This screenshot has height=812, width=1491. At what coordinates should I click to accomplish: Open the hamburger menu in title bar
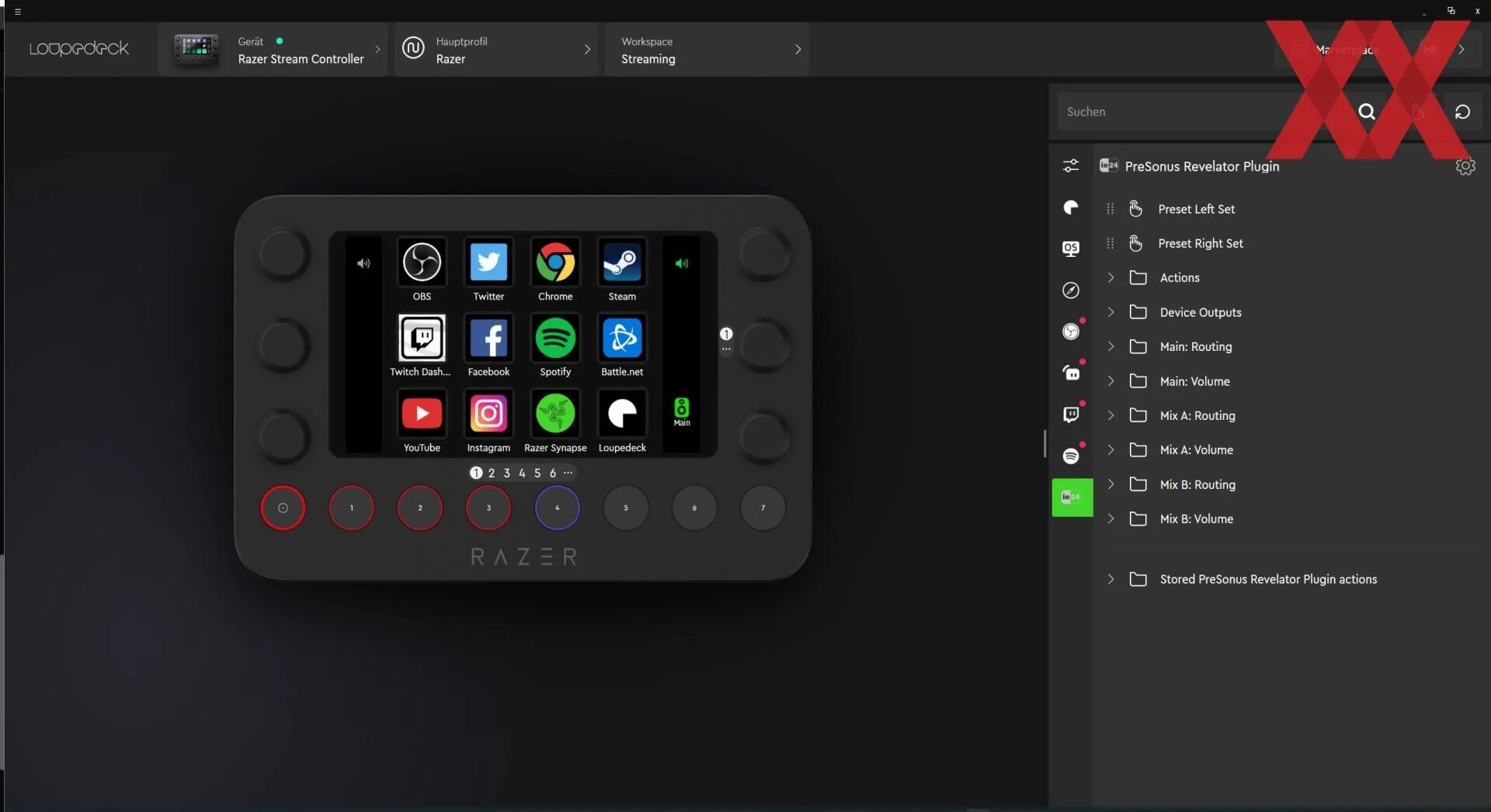tap(18, 11)
